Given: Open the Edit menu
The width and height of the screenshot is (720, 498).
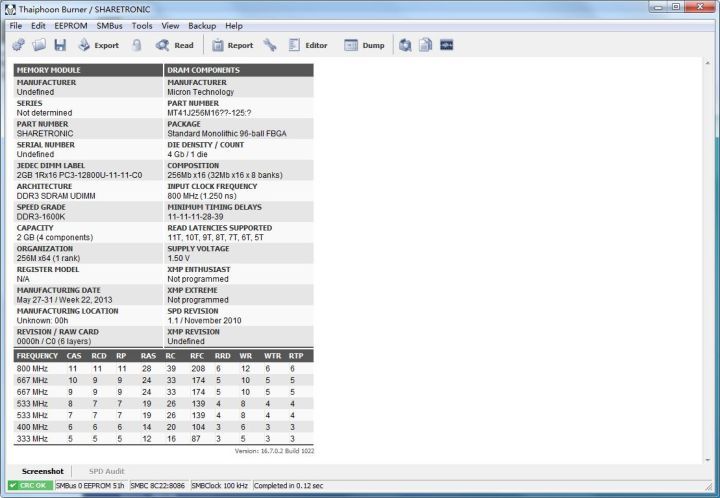Looking at the screenshot, I should point(38,26).
